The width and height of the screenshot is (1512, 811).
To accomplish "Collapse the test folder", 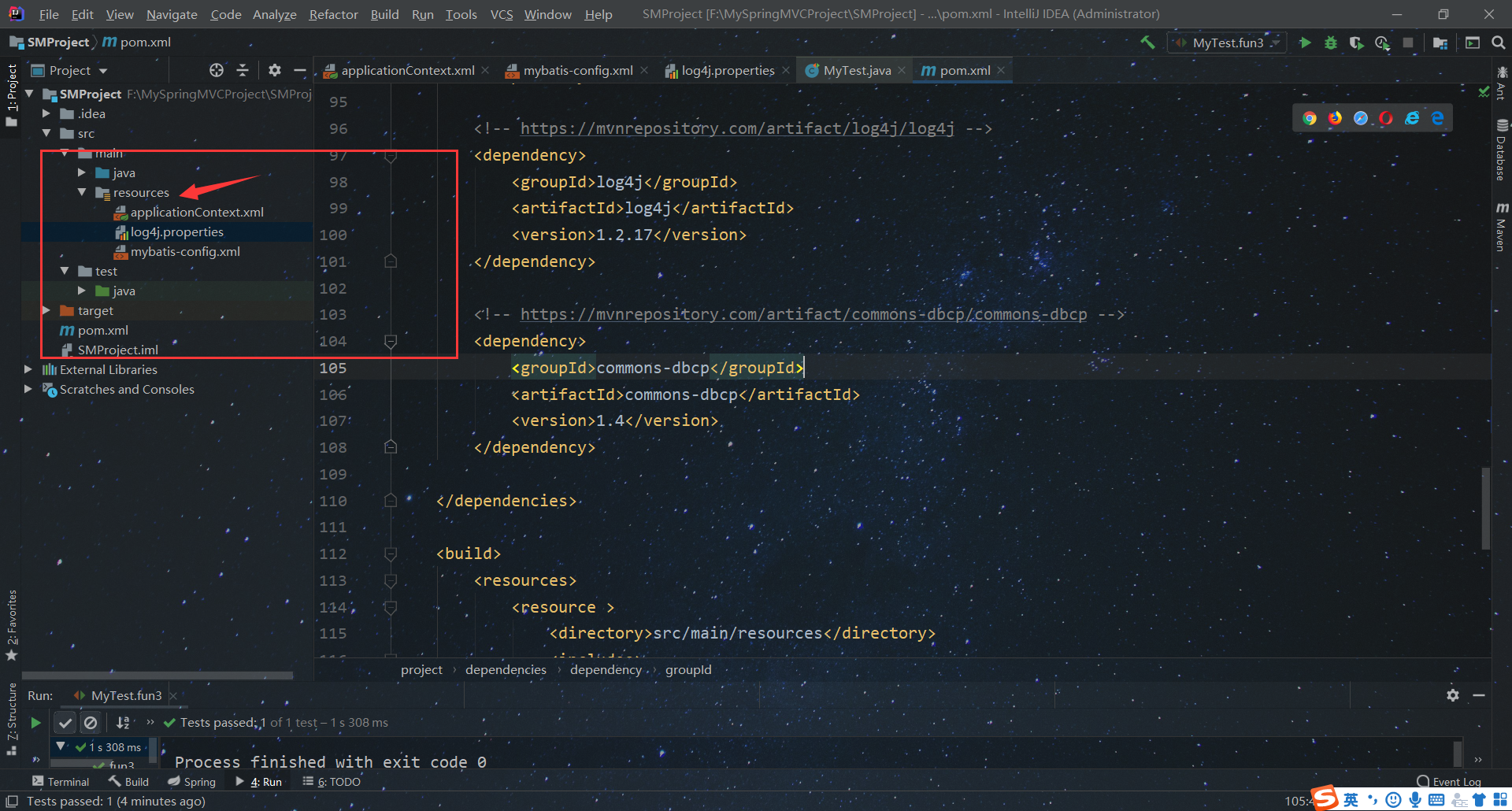I will [65, 271].
